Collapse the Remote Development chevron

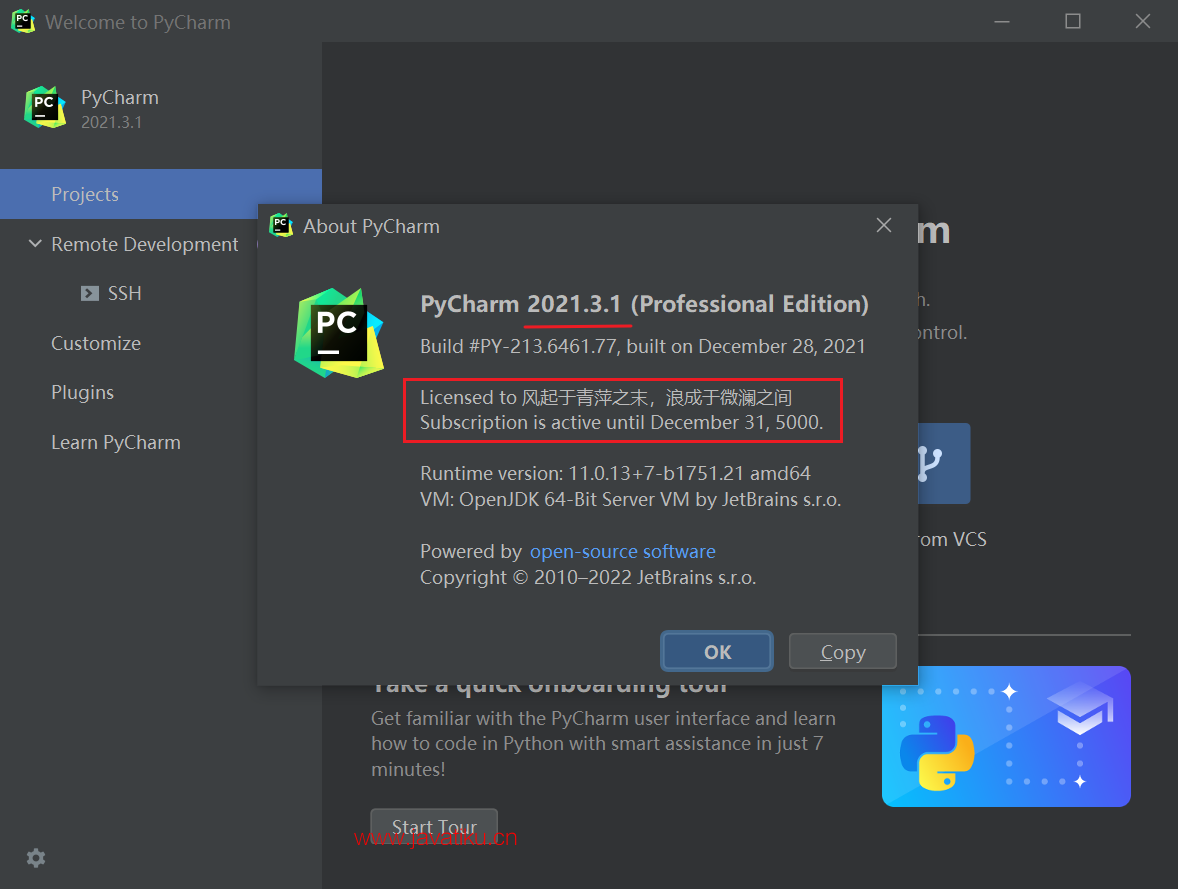[35, 243]
